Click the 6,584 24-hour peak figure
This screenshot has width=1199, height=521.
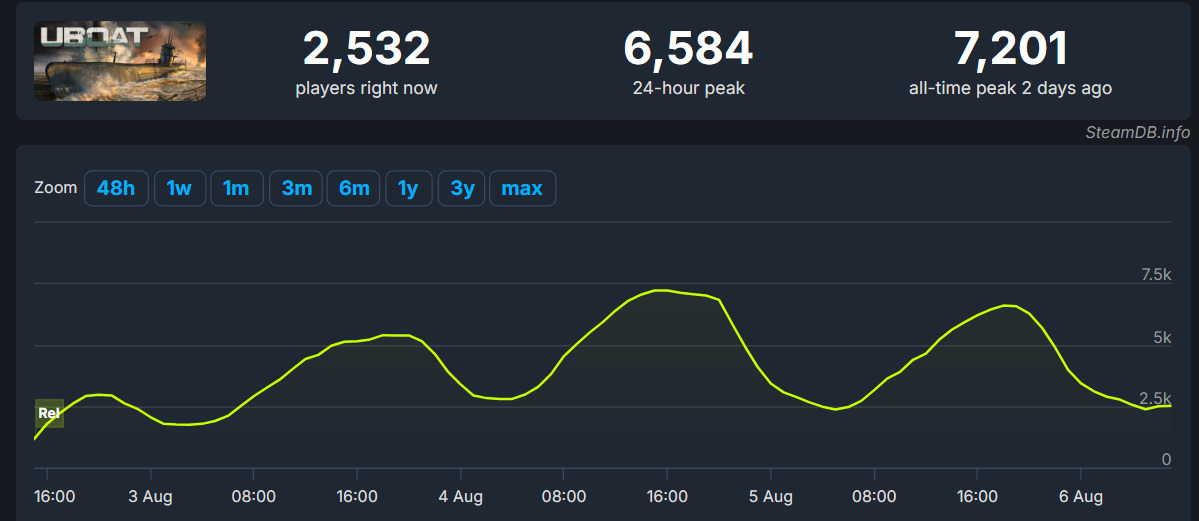coord(688,48)
